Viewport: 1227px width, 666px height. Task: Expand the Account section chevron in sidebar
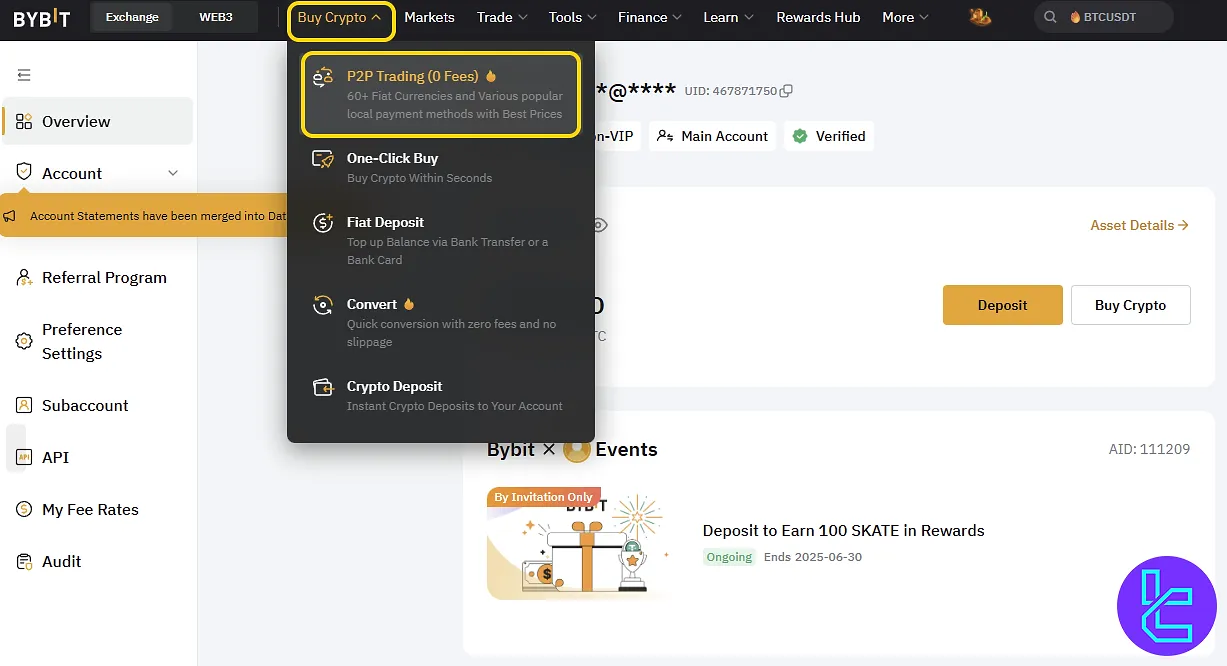(173, 173)
